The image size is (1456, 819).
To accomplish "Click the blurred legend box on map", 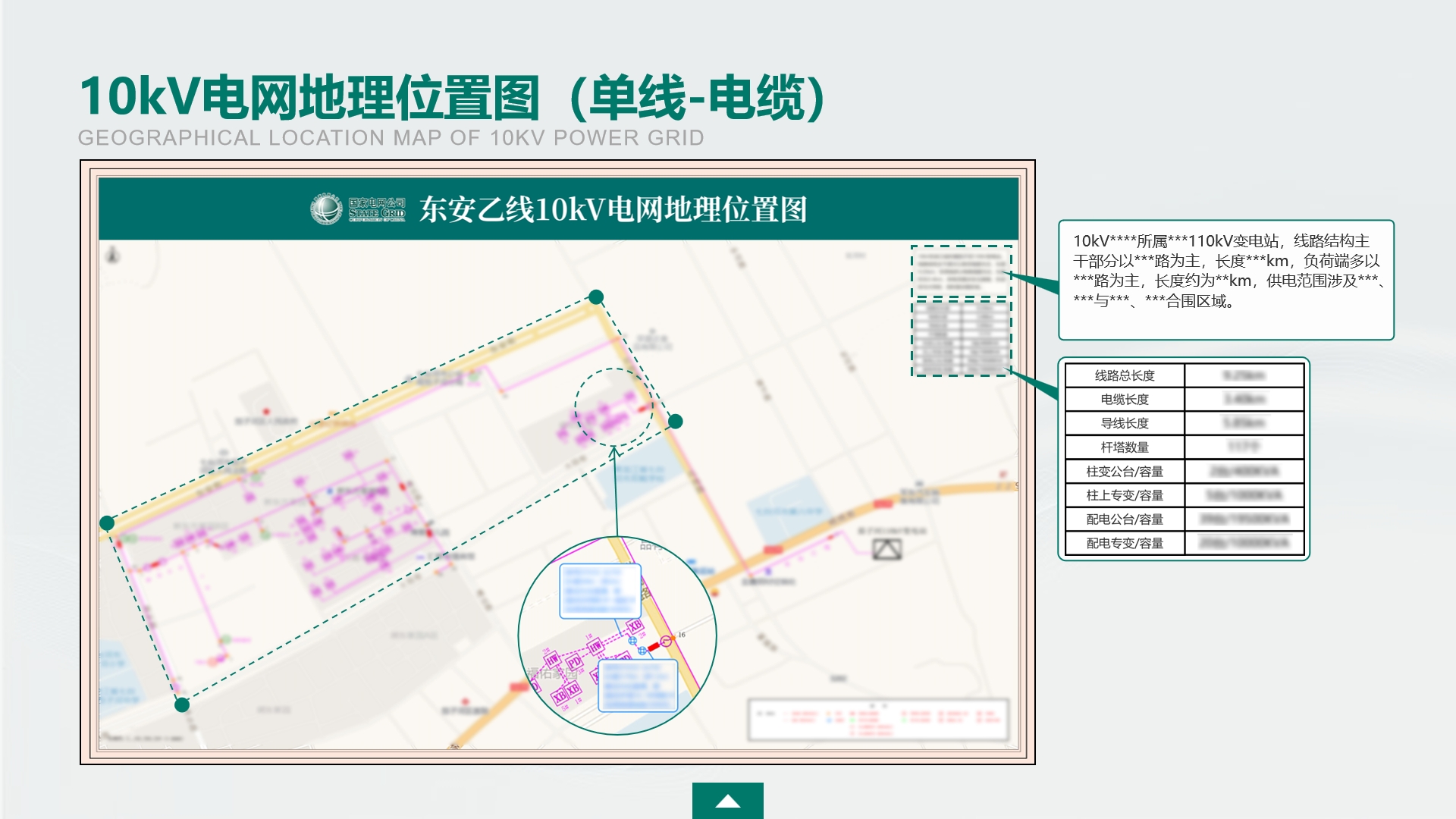I will click(878, 720).
